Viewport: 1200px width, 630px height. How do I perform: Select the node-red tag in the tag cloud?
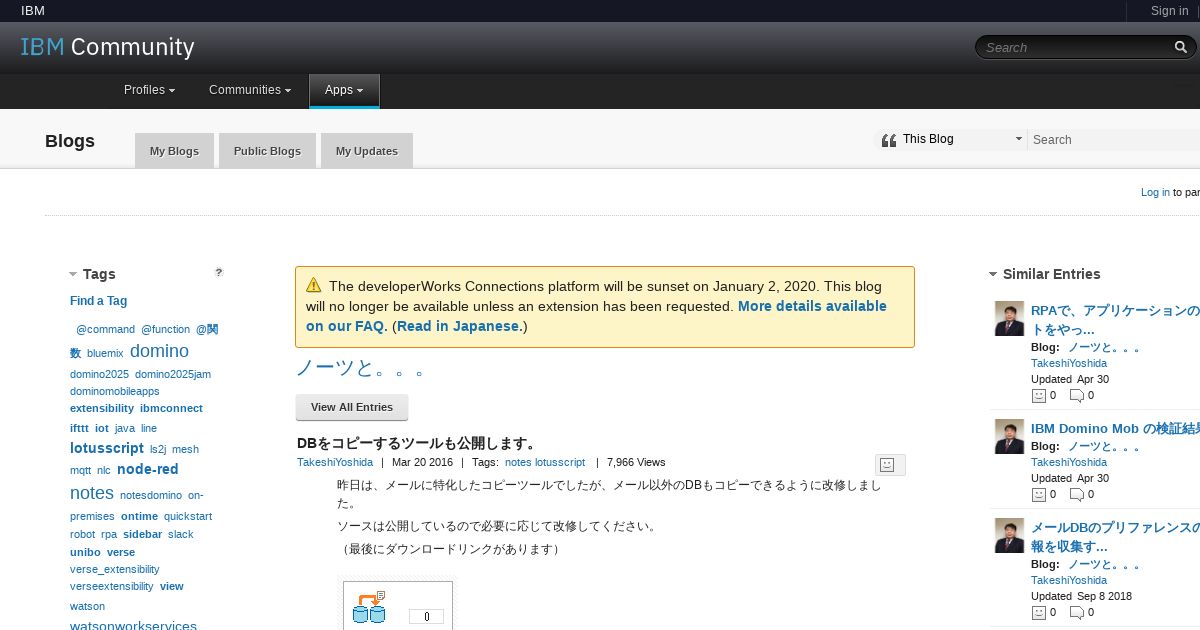point(148,469)
